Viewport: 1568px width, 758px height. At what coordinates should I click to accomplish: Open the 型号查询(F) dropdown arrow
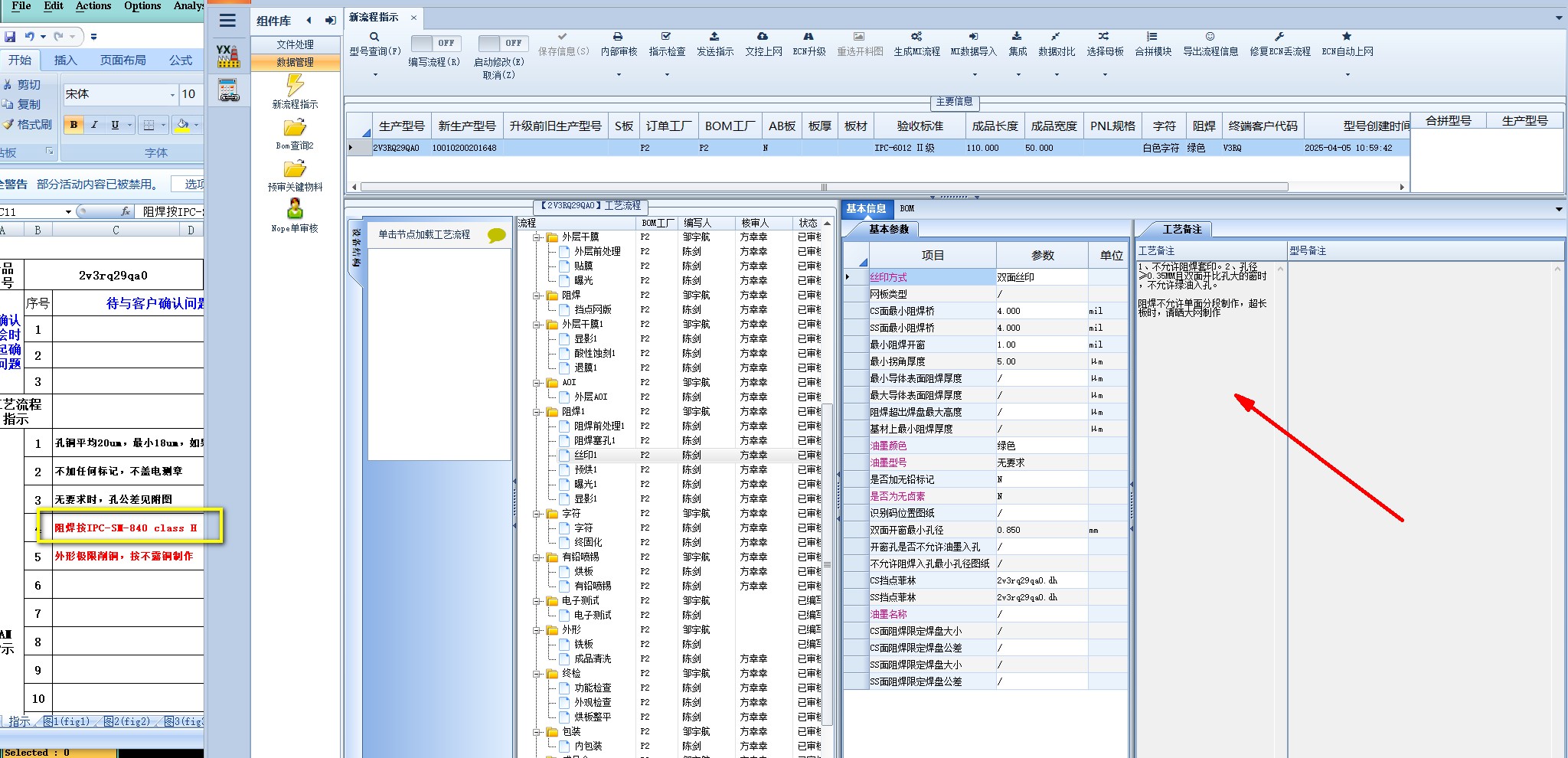pos(375,75)
